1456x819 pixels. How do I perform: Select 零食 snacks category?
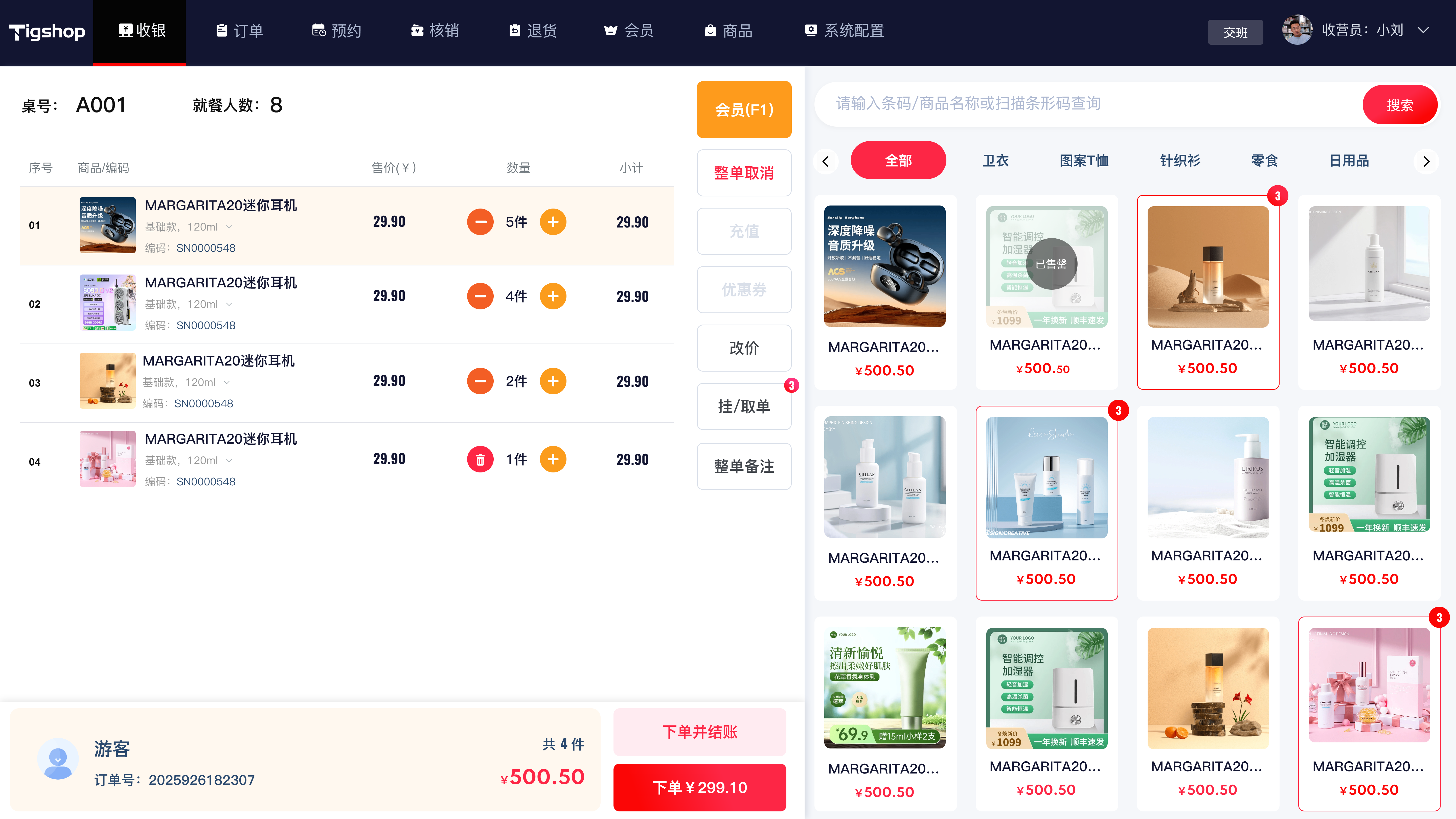1264,161
